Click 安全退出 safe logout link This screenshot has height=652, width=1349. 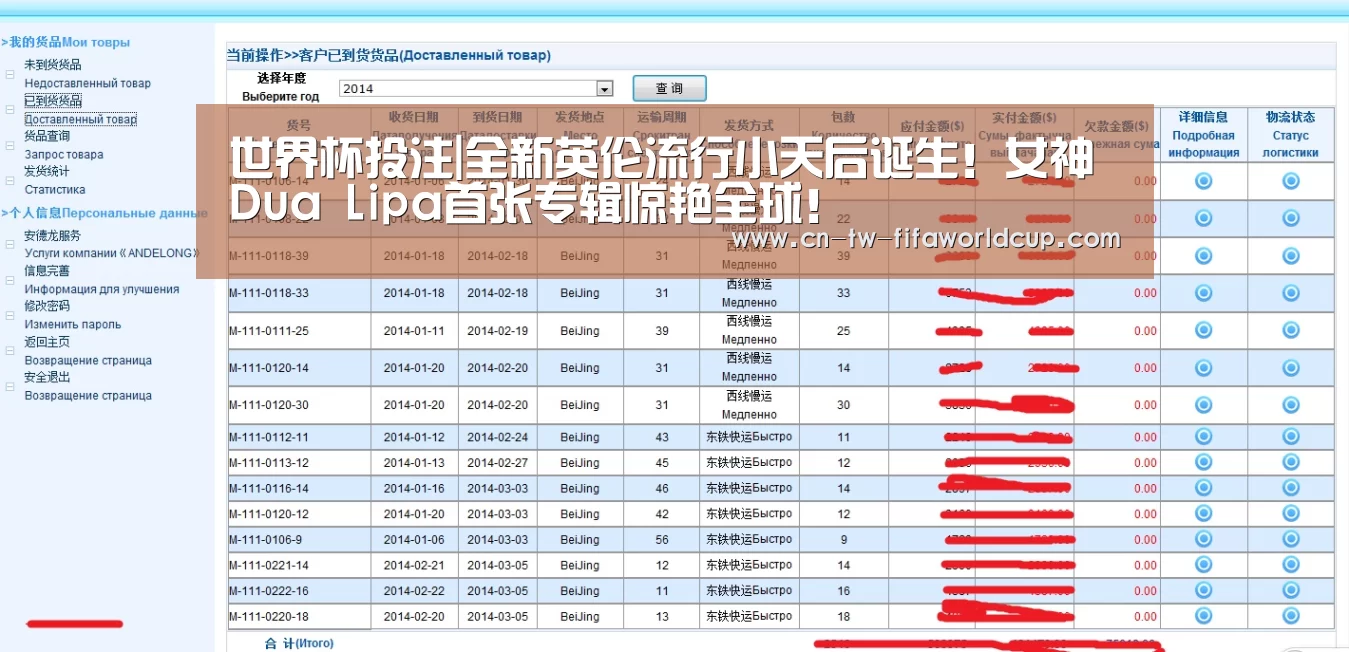pos(88,386)
